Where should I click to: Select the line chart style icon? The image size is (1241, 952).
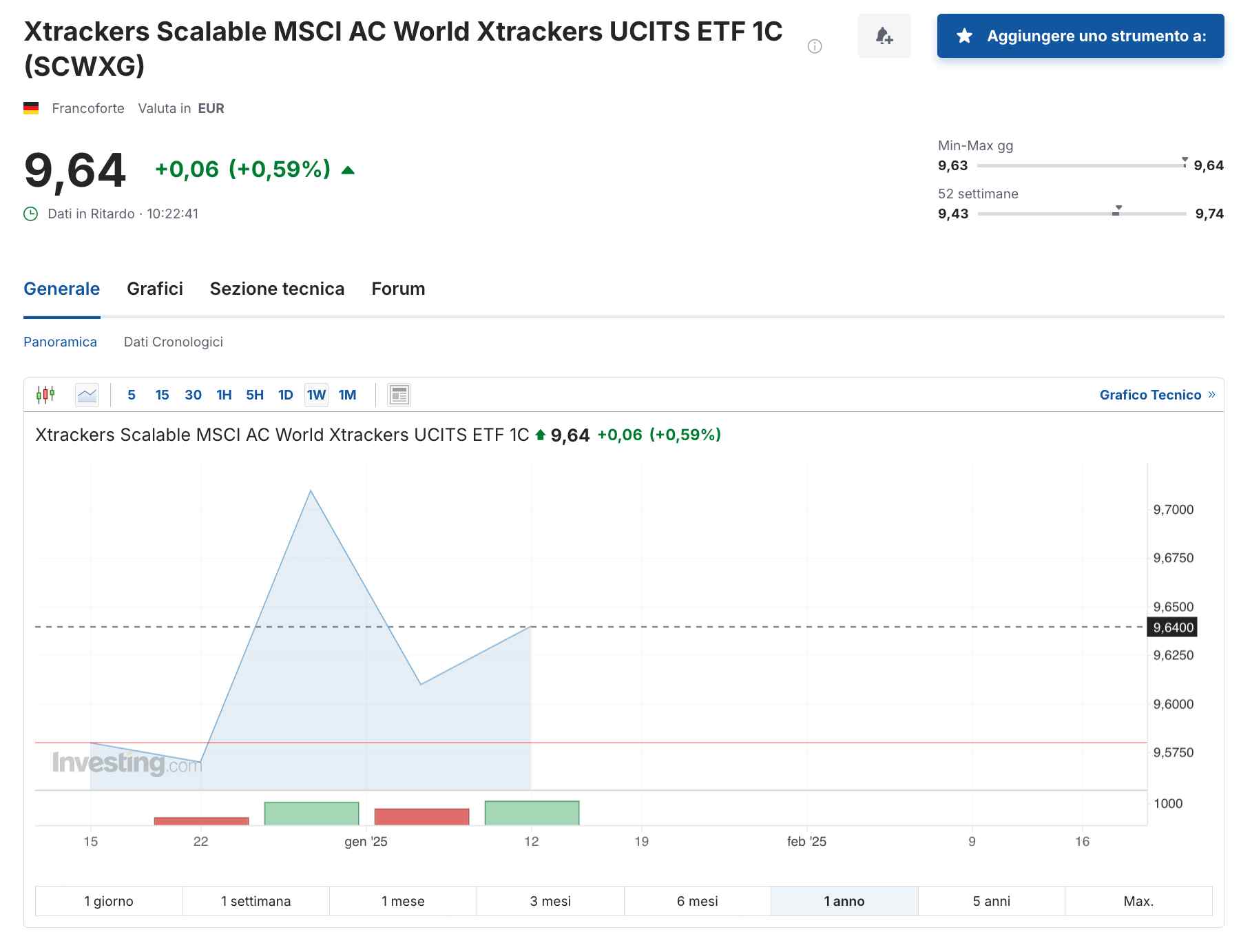point(87,394)
